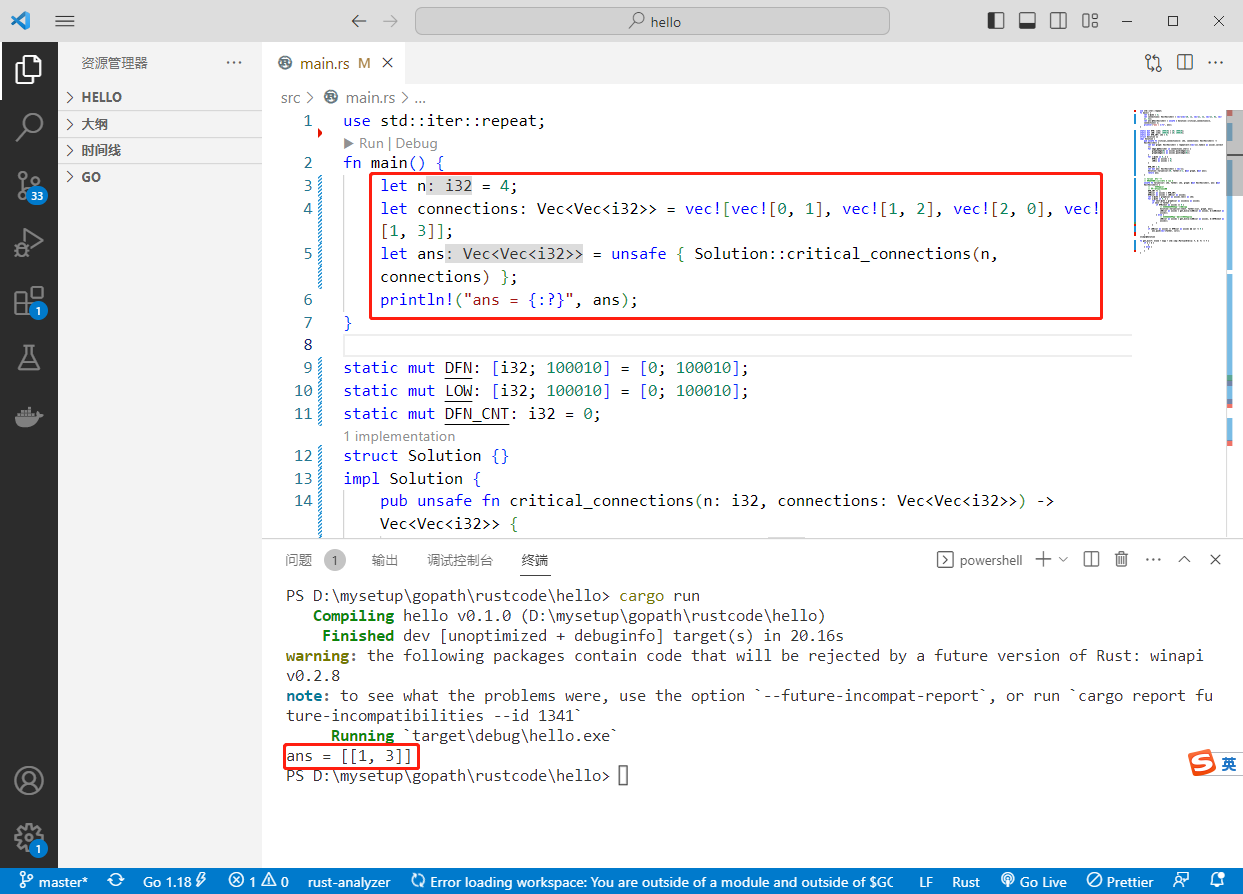The height and width of the screenshot is (894, 1243).
Task: Start Go Live server from status bar
Action: [x=1034, y=882]
